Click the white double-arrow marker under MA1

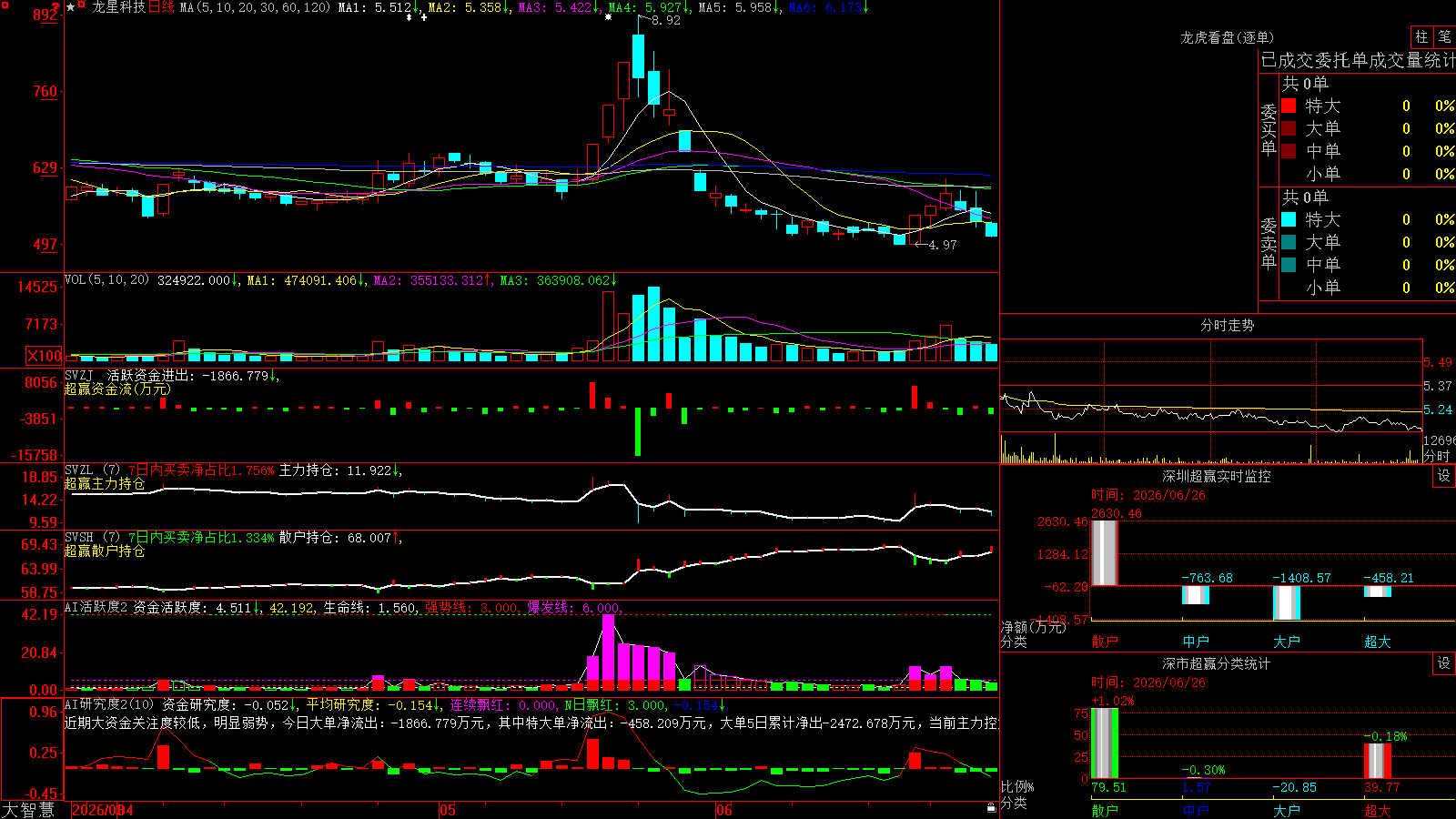click(x=409, y=17)
